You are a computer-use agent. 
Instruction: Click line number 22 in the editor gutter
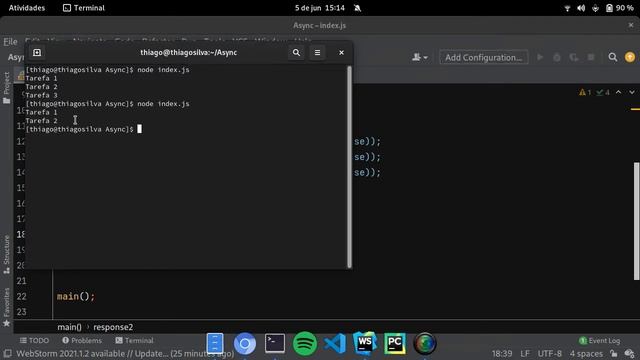(21, 296)
